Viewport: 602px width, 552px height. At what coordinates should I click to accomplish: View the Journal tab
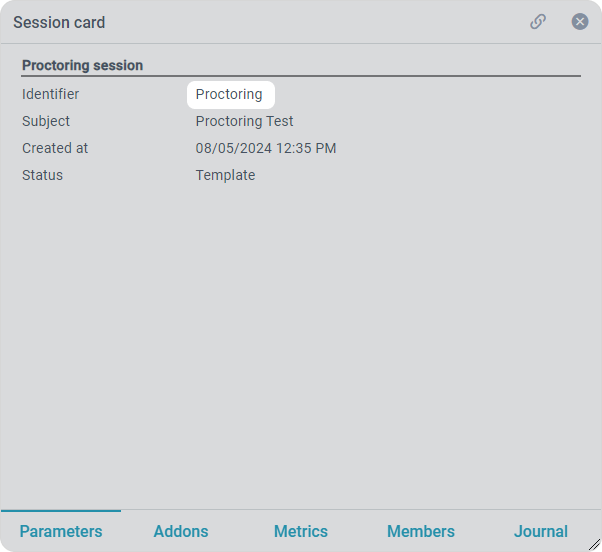click(541, 531)
